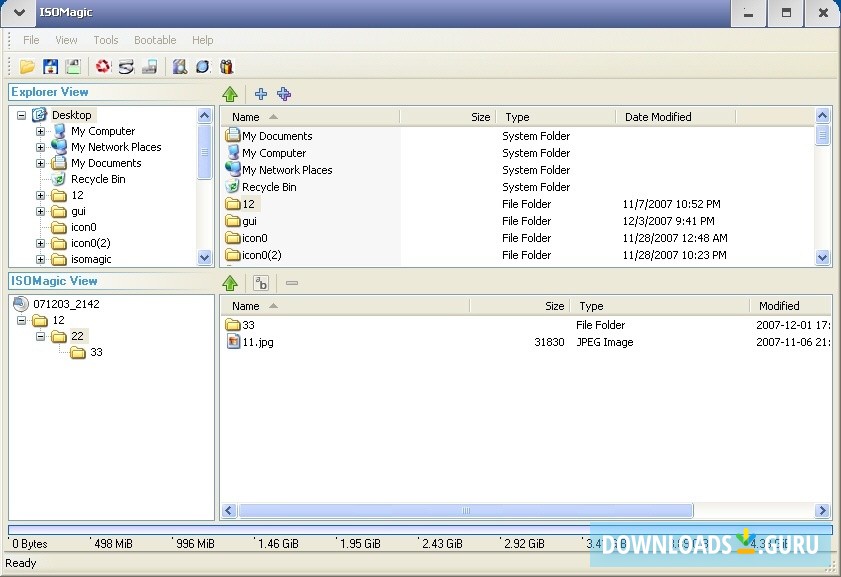The image size is (841, 577).
Task: Expand the isomagic folder tree node
Action: coord(41,259)
